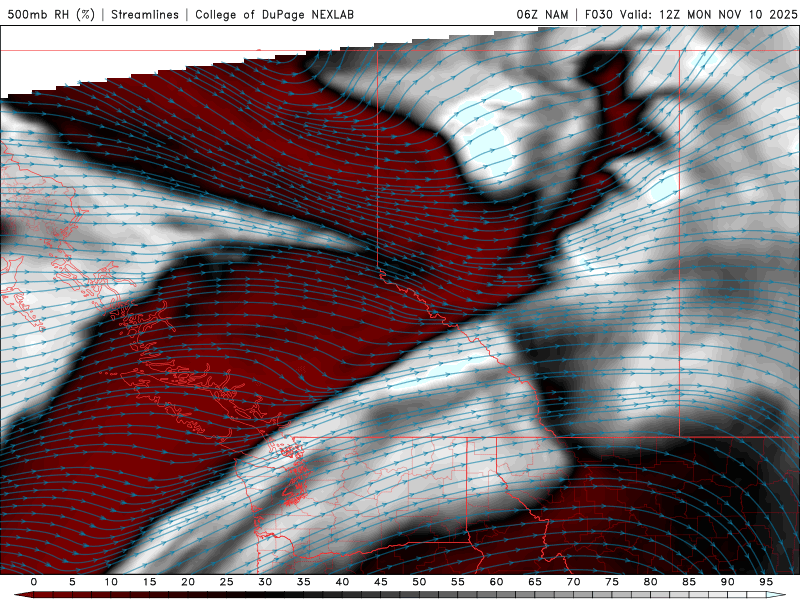Viewport: 800px width, 600px height.
Task: Click the "Valid: 12Z MON NOV 10 2025" text
Action: 708,14
